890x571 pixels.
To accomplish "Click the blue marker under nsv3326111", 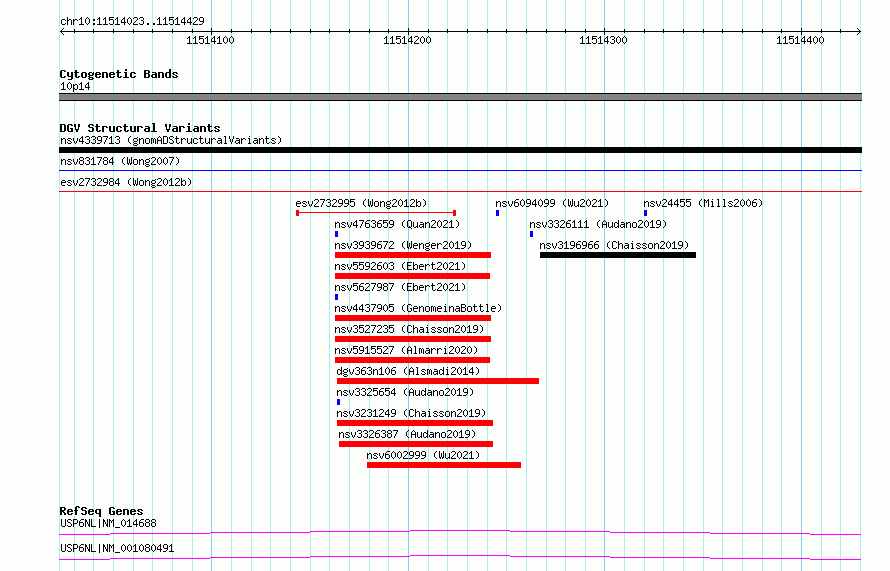I will pos(531,234).
